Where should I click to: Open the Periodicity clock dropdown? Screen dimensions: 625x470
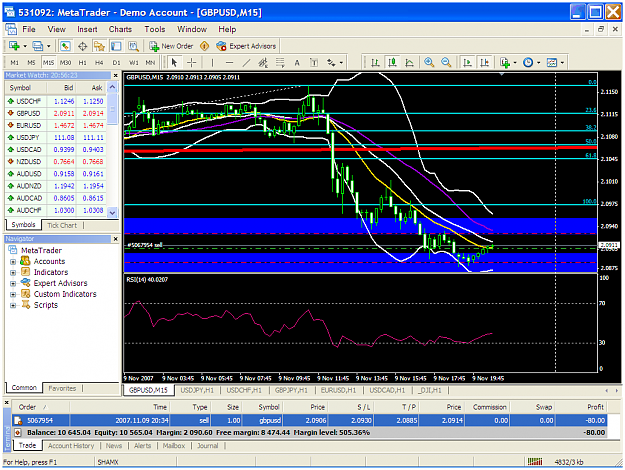pos(531,63)
